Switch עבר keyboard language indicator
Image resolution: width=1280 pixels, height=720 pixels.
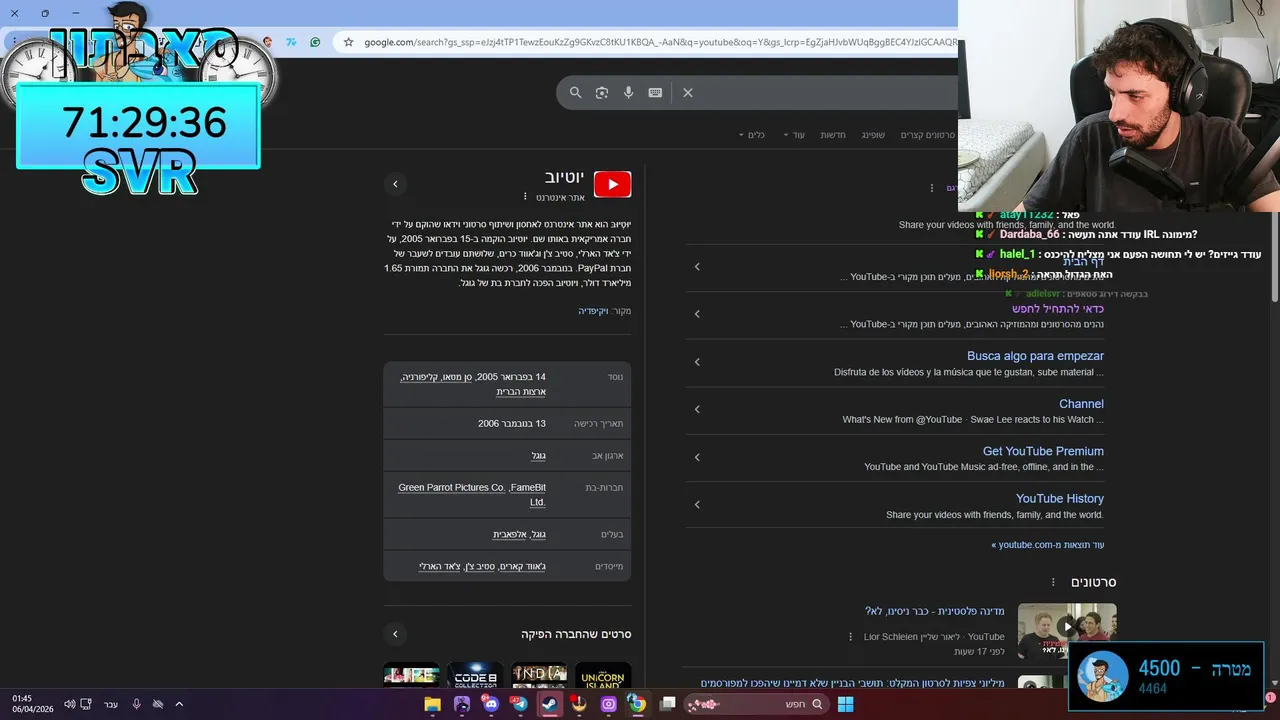pos(111,704)
